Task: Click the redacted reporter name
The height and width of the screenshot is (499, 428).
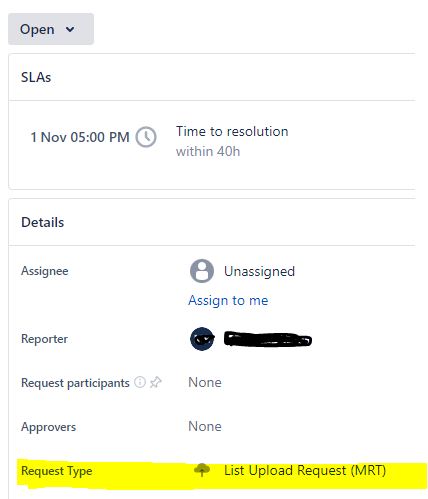Action: [x=268, y=339]
